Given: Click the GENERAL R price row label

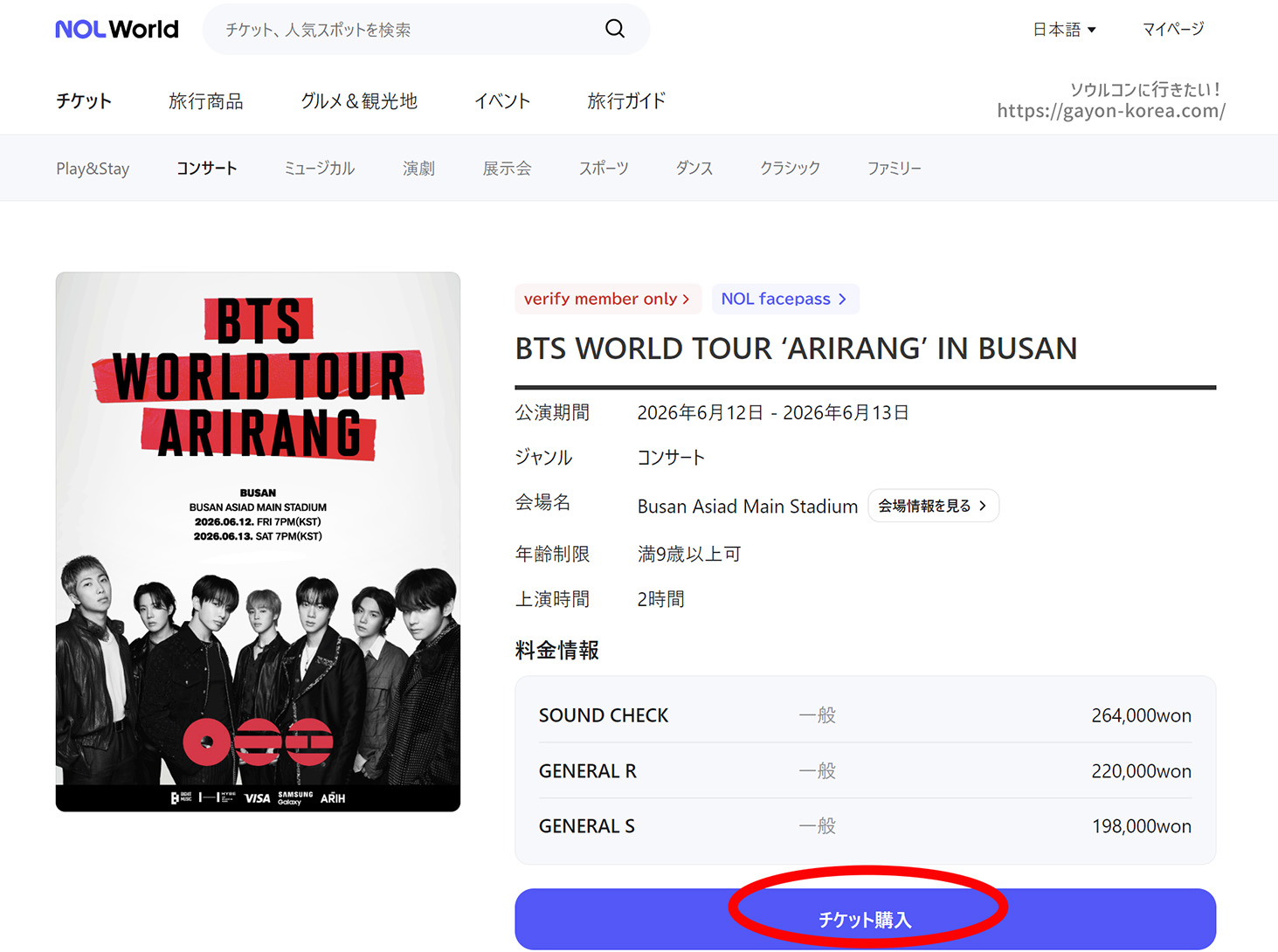Looking at the screenshot, I should 588,771.
